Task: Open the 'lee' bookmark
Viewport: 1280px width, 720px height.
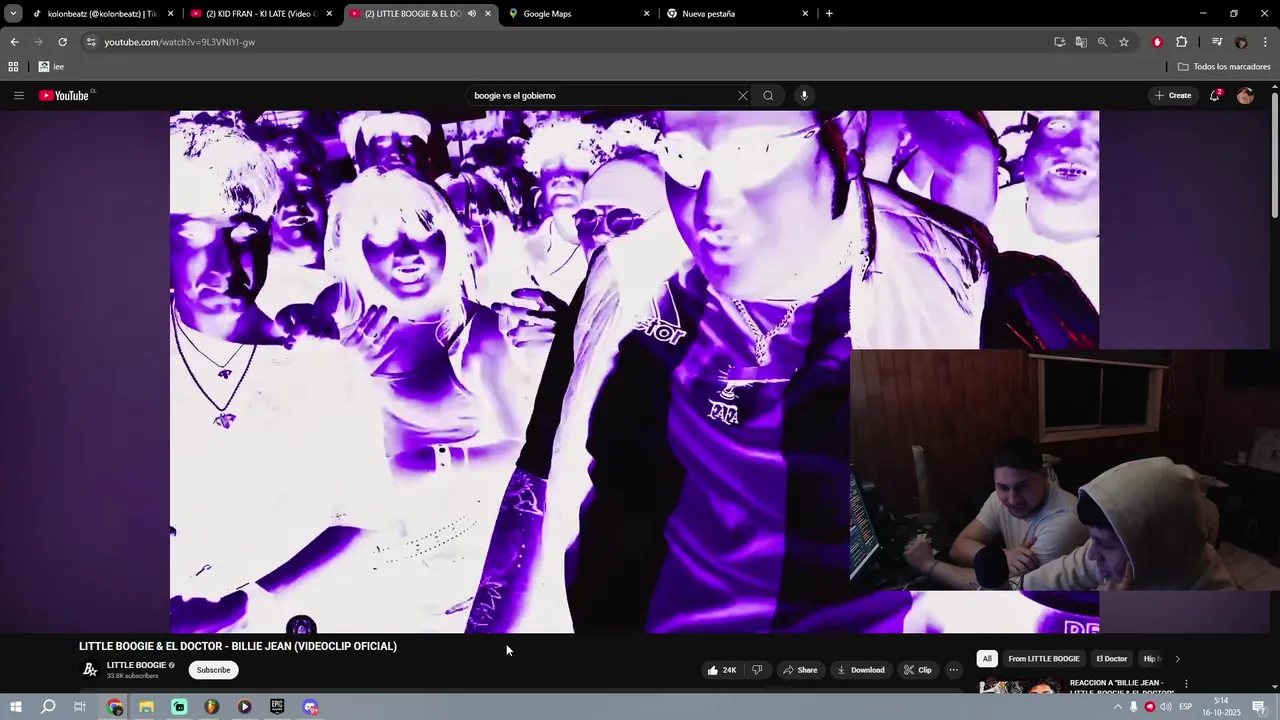Action: [x=51, y=67]
